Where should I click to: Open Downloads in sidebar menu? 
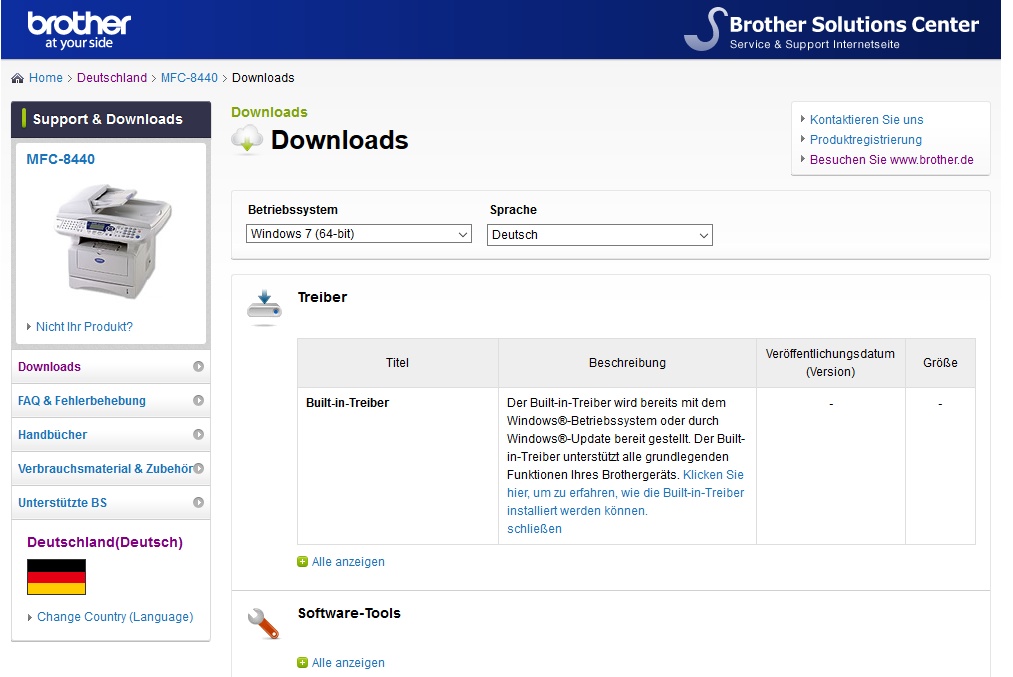(x=111, y=366)
